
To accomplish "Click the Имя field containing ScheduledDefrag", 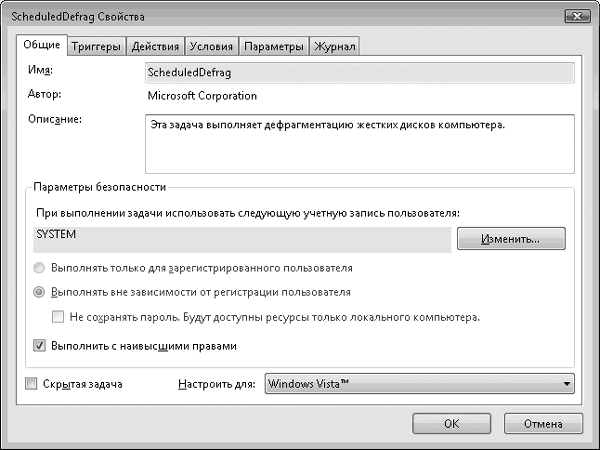I will (358, 72).
